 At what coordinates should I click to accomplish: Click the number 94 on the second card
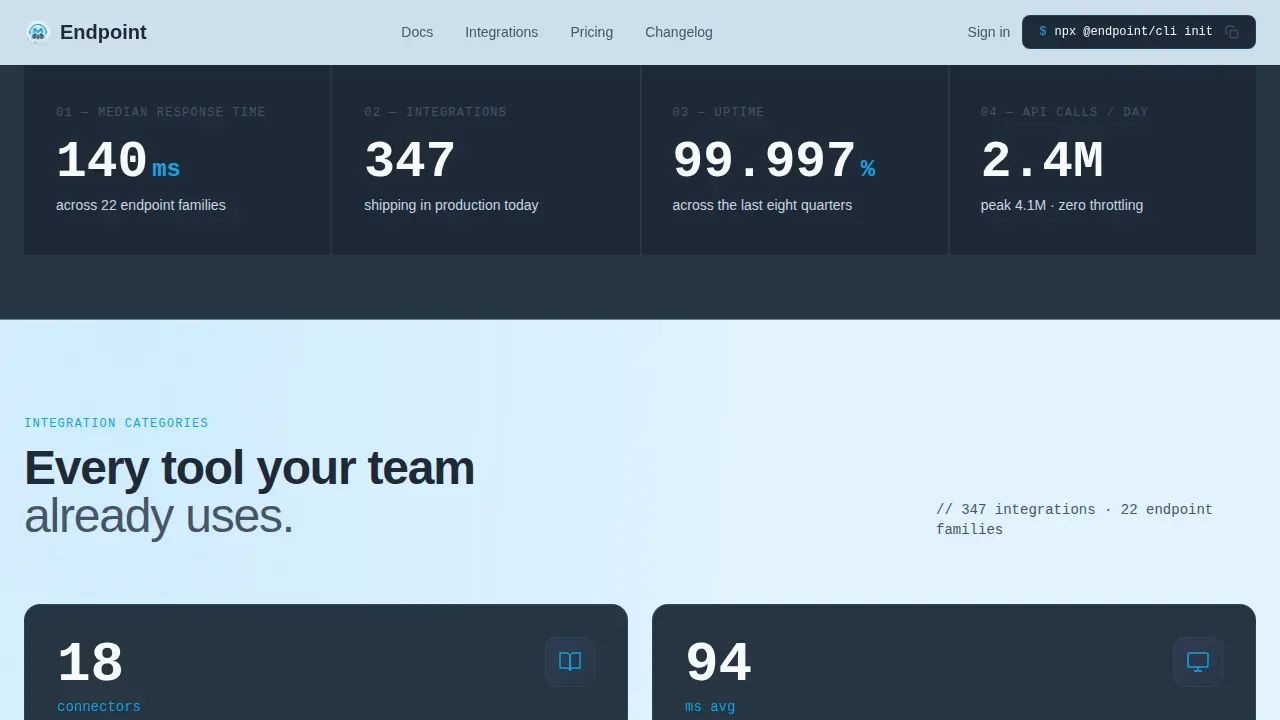[718, 664]
